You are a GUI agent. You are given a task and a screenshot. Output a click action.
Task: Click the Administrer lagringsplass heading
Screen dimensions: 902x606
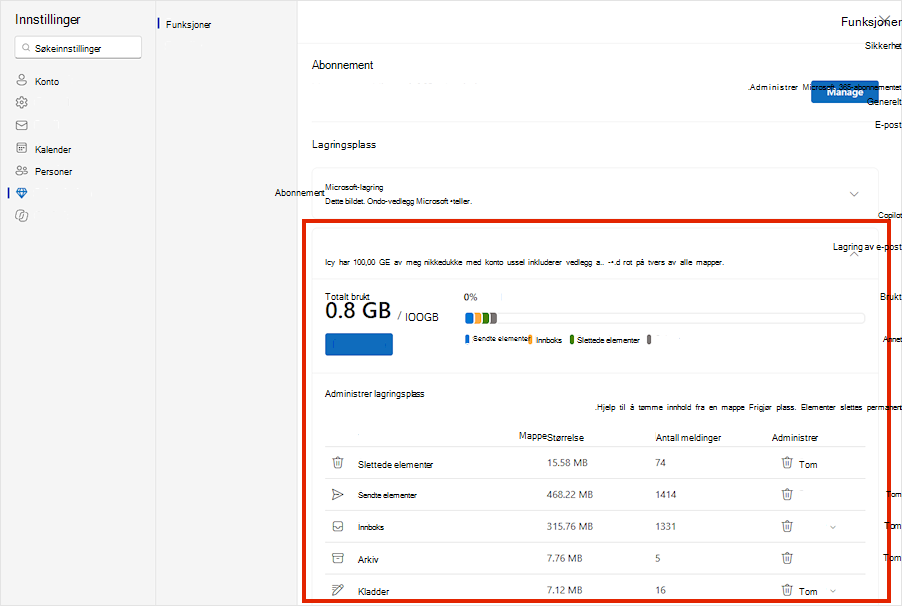point(374,394)
